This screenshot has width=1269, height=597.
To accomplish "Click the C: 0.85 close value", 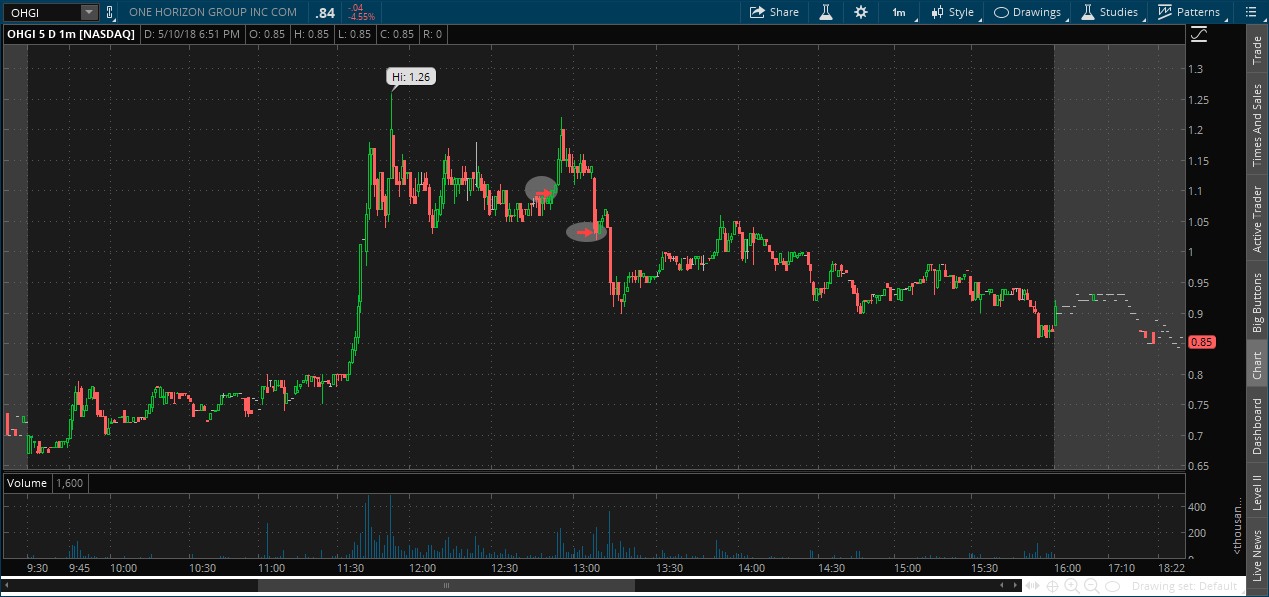I will coord(396,34).
